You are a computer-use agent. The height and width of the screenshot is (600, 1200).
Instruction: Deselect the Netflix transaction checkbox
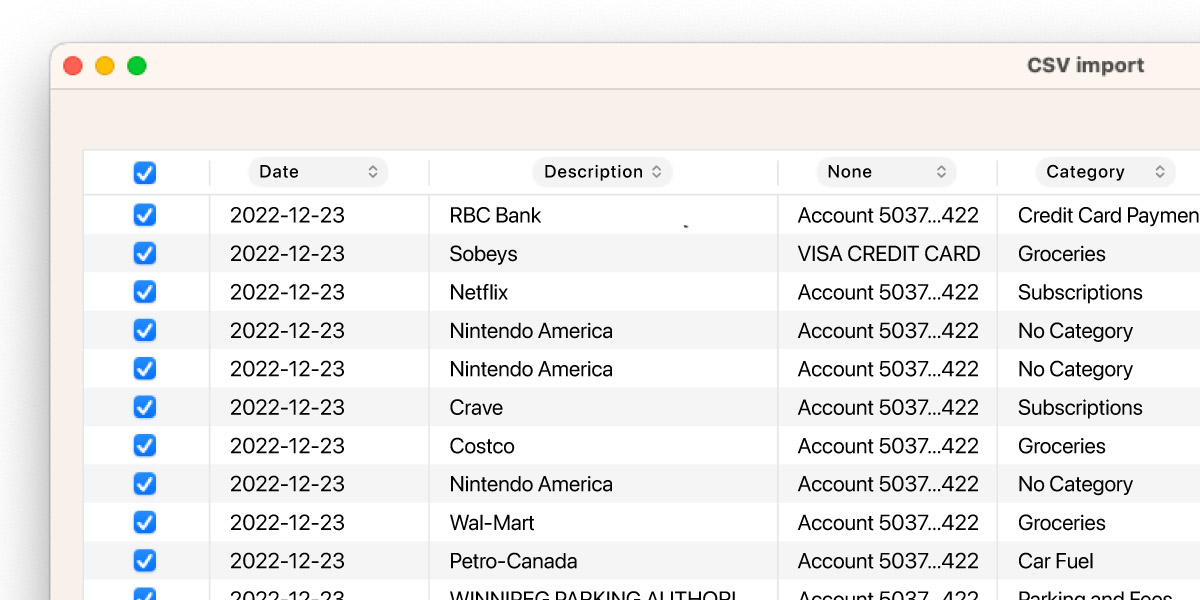pyautogui.click(x=145, y=292)
